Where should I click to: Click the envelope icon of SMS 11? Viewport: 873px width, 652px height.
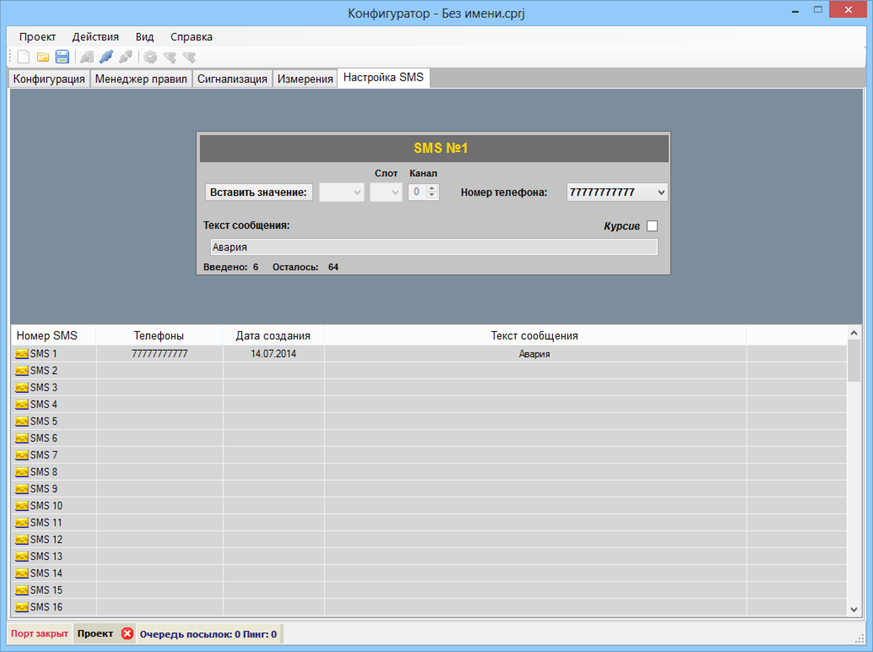[x=22, y=523]
